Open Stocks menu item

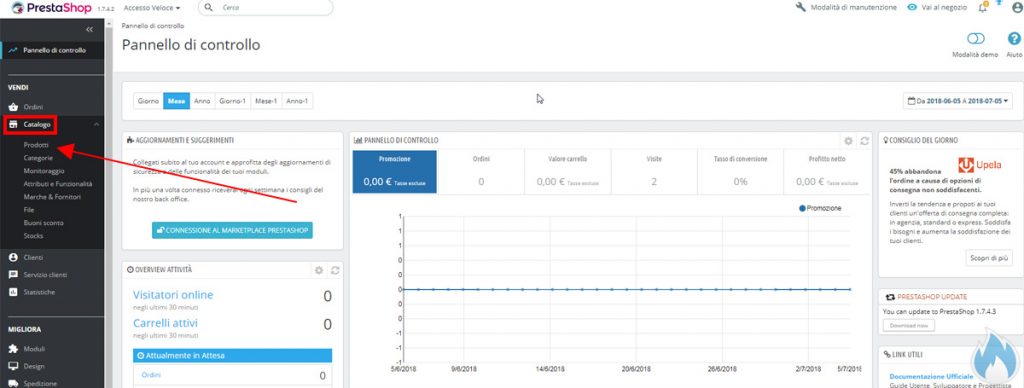click(x=33, y=235)
